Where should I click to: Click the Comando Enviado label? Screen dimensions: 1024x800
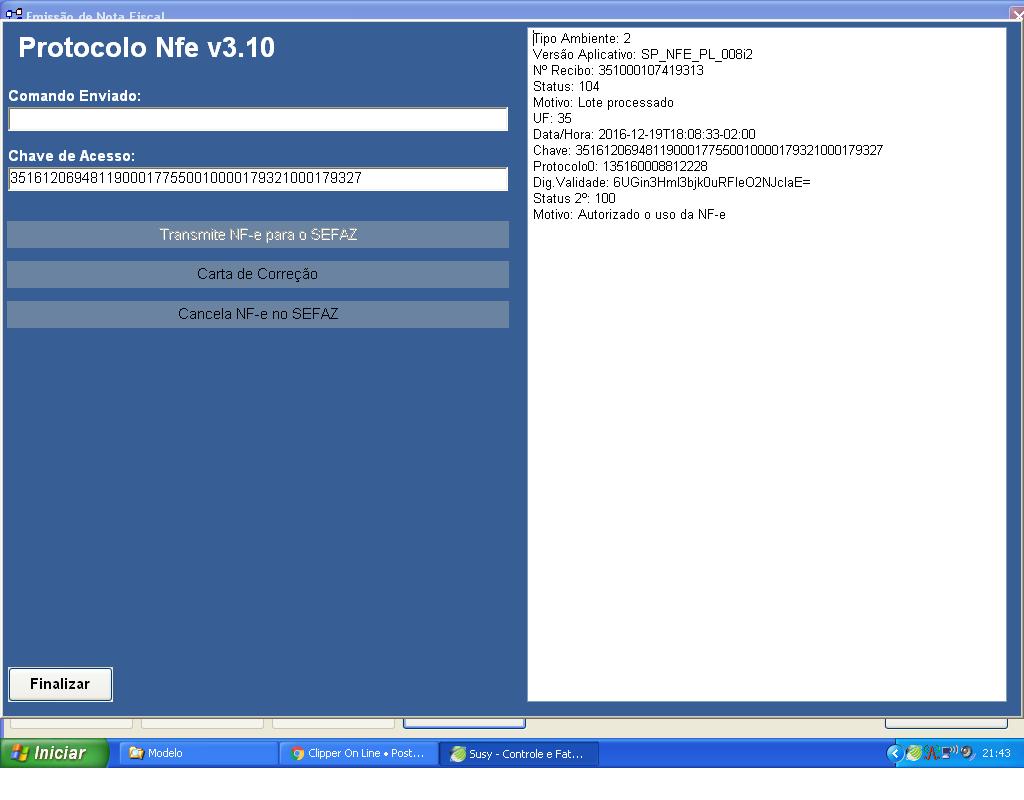click(x=74, y=96)
